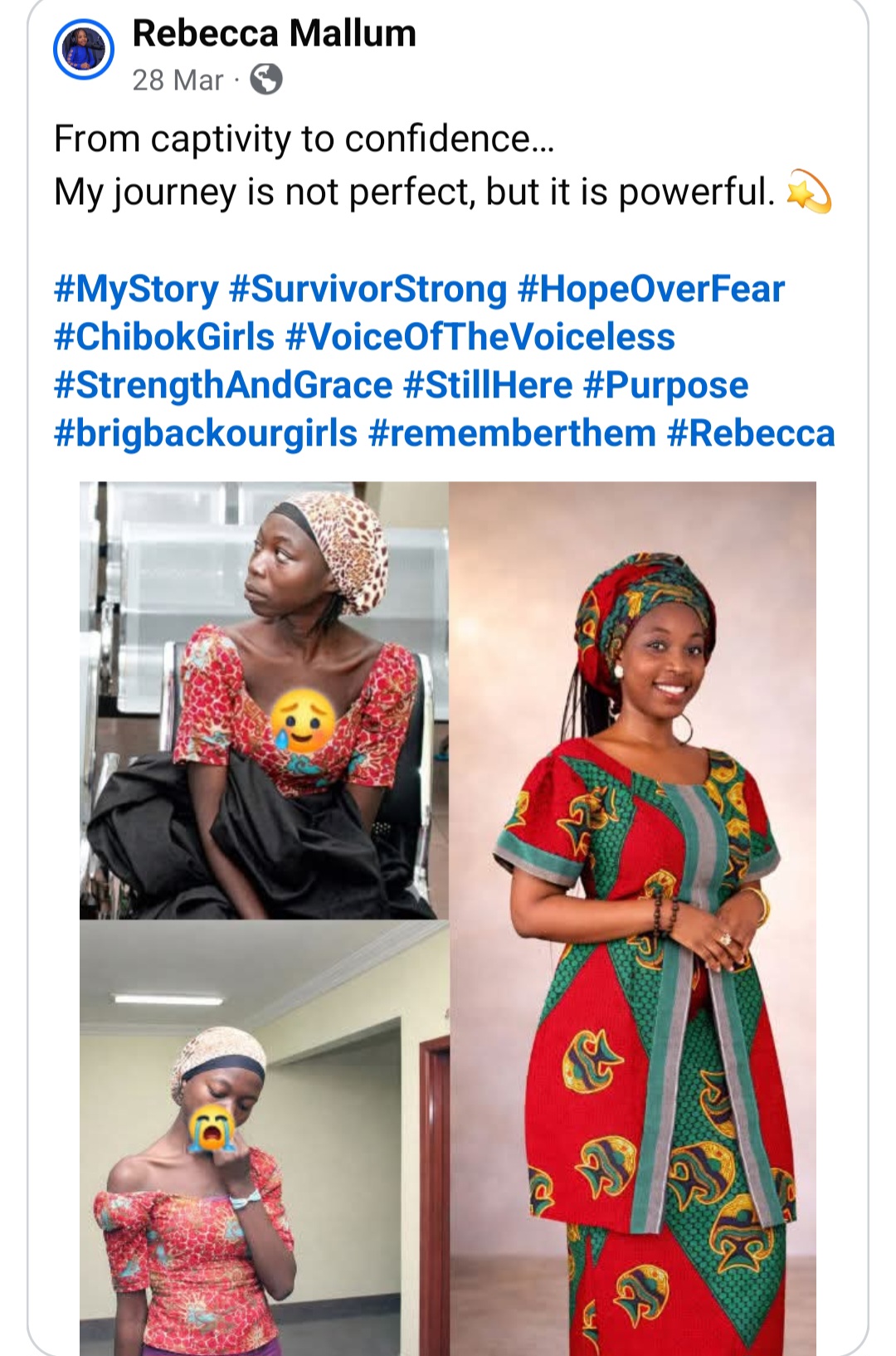This screenshot has height=1356, width=896.
Task: Open the #StillHere hashtag
Action: click(488, 385)
